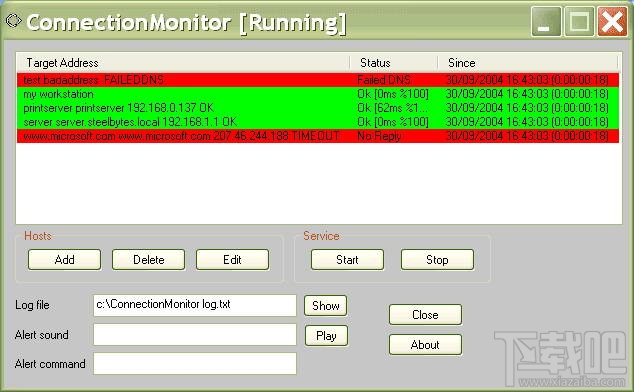
Task: Sort by Target Address column header
Action: coord(183,63)
